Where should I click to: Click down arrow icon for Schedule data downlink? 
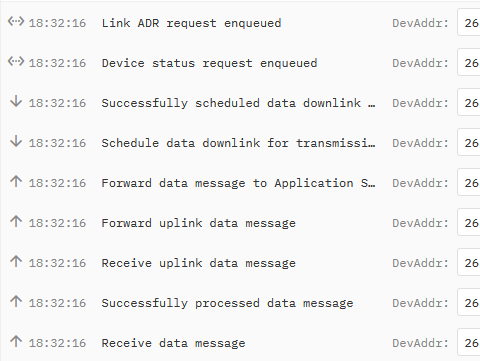pos(16,142)
